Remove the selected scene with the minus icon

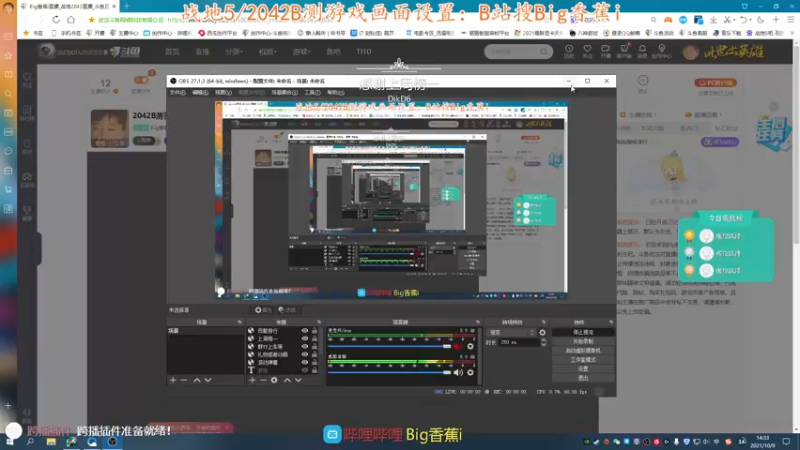pos(184,380)
